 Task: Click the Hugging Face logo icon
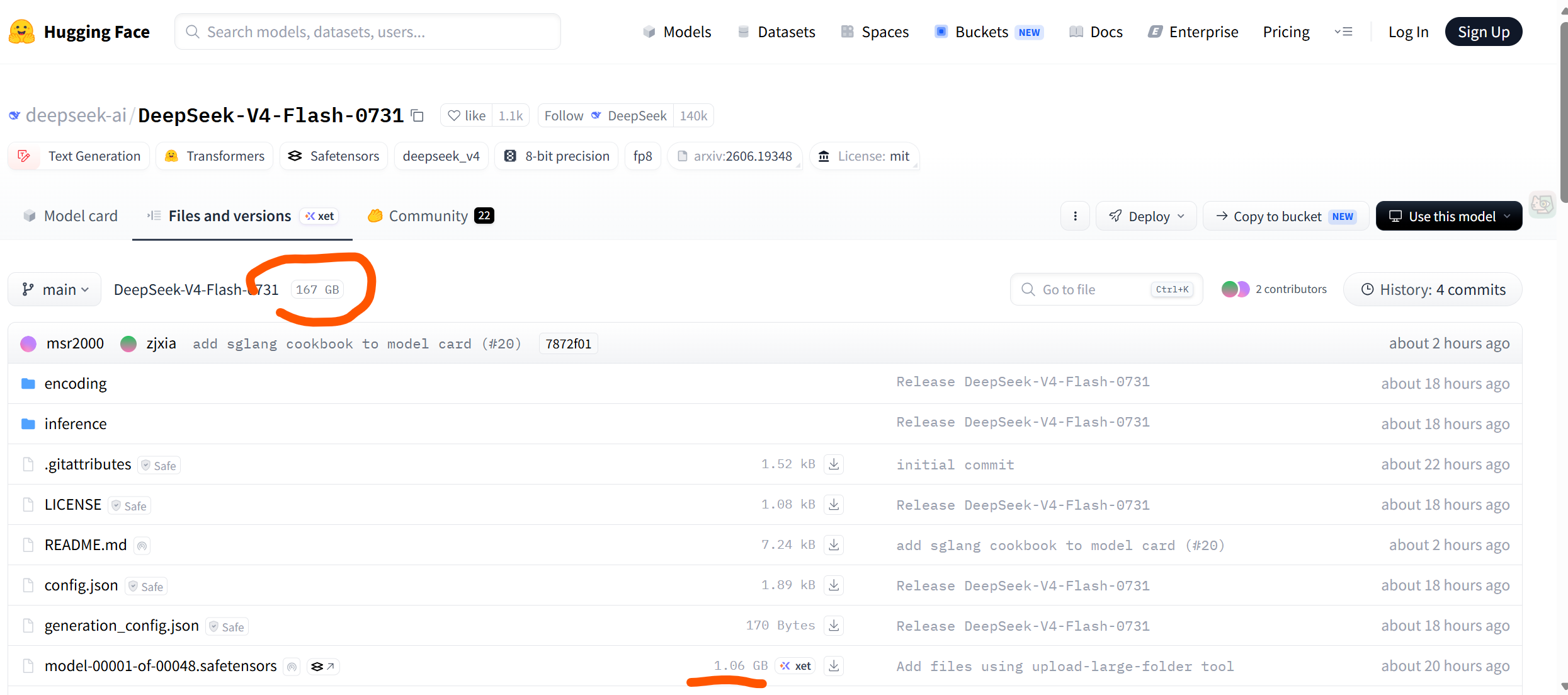click(x=22, y=32)
